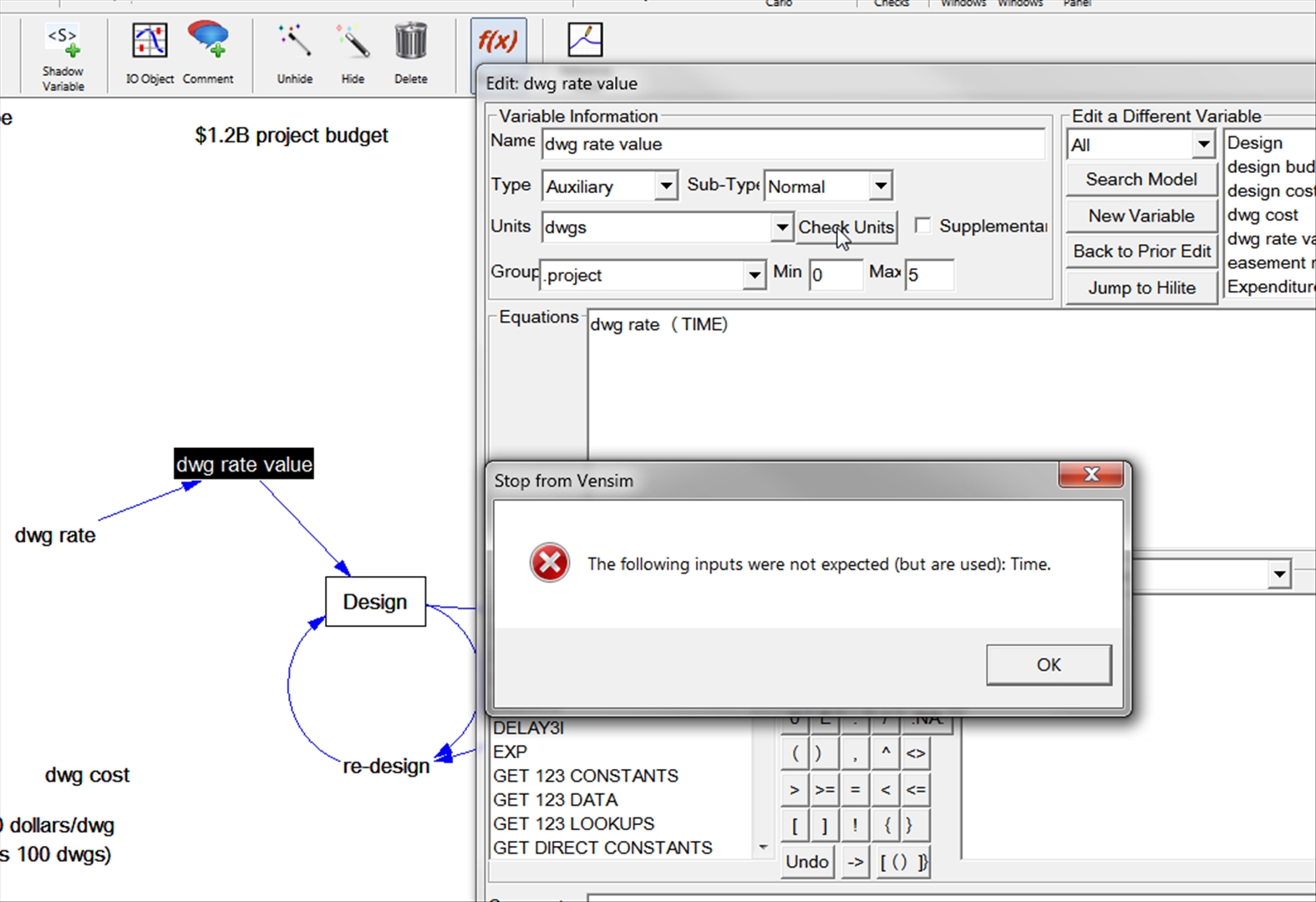Click the Check Units button

[846, 227]
